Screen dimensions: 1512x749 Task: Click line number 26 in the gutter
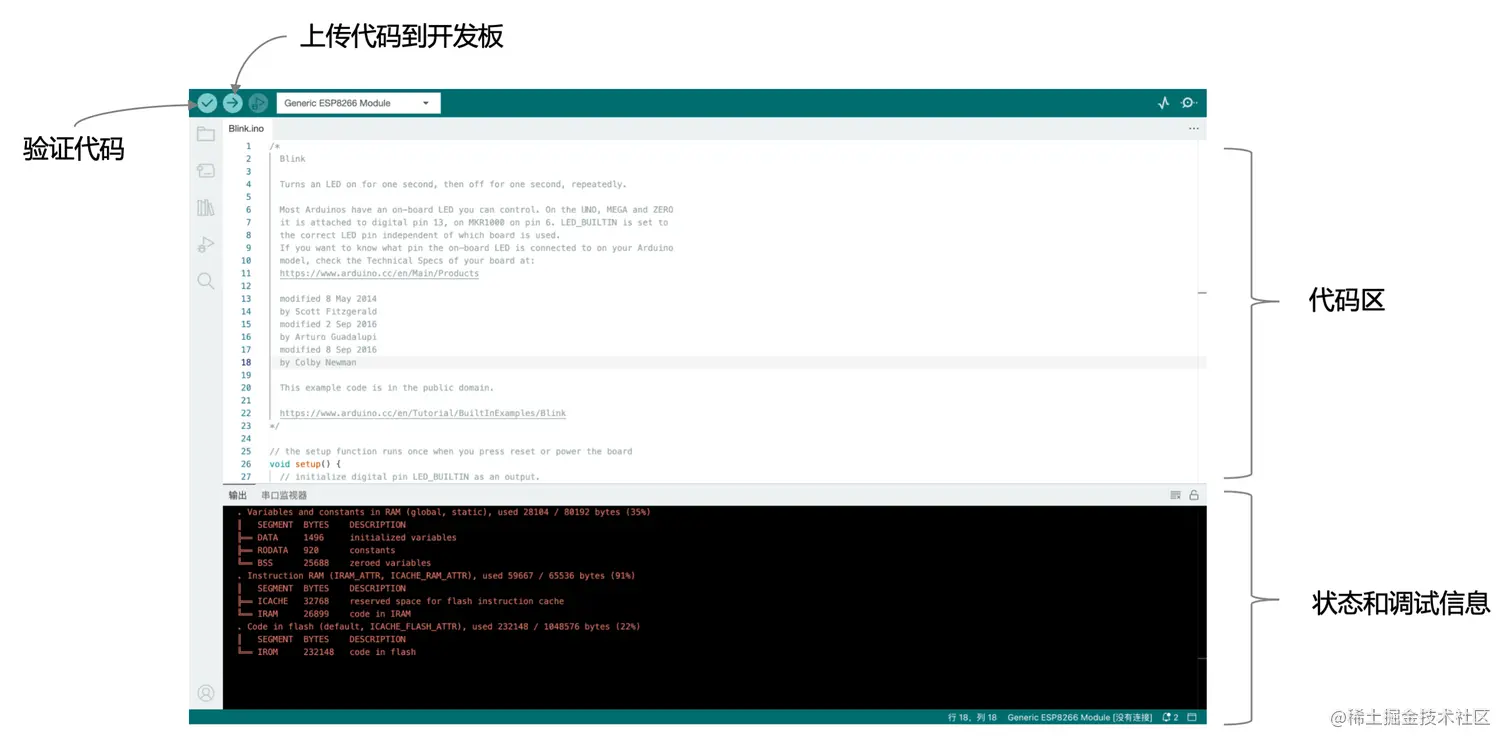tap(246, 464)
